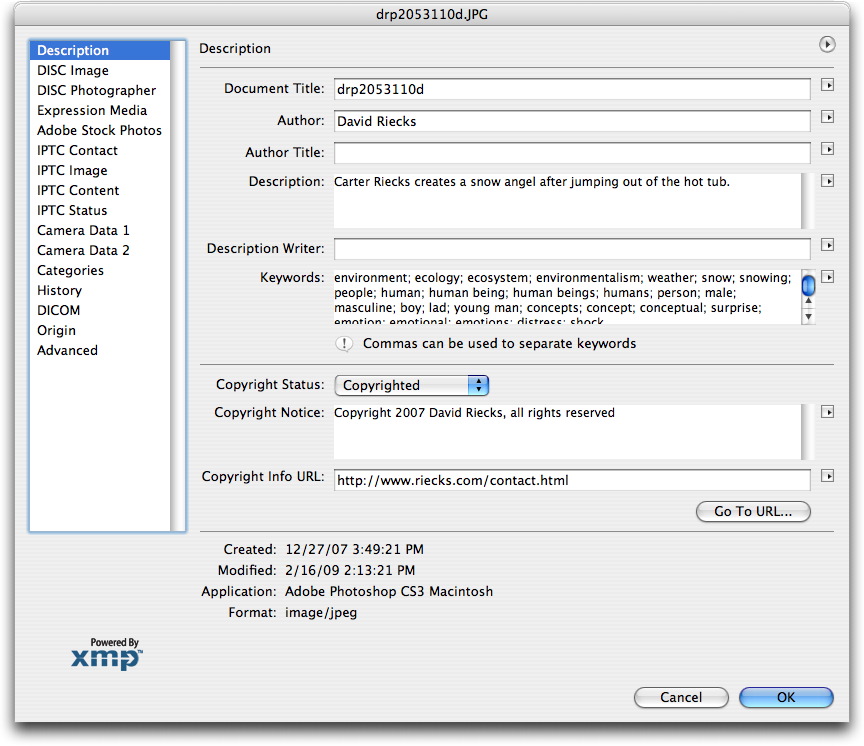Viewport: 864px width, 746px height.
Task: Select the DICOM panel
Action: [100, 310]
